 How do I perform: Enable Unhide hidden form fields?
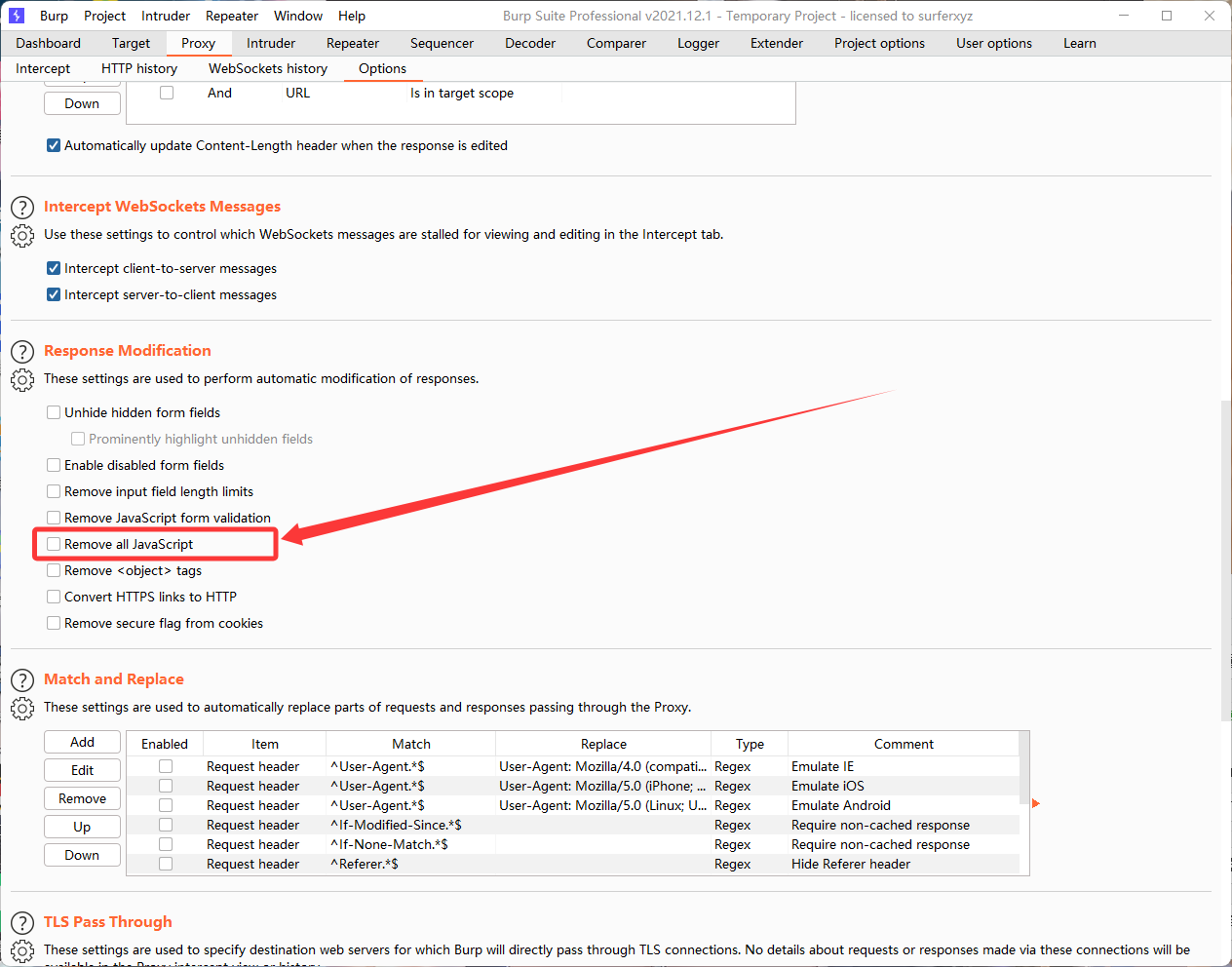pos(54,412)
